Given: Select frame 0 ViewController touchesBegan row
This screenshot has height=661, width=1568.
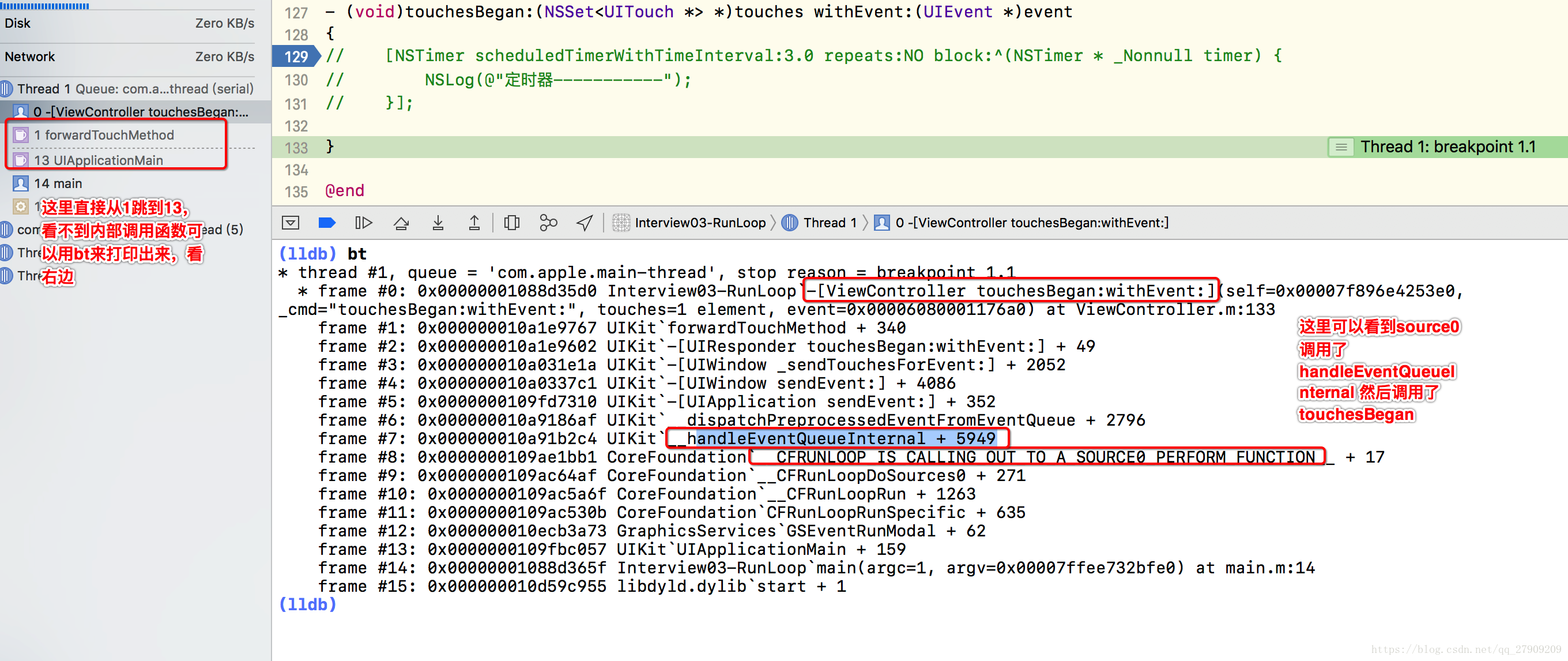Looking at the screenshot, I should (x=135, y=112).
